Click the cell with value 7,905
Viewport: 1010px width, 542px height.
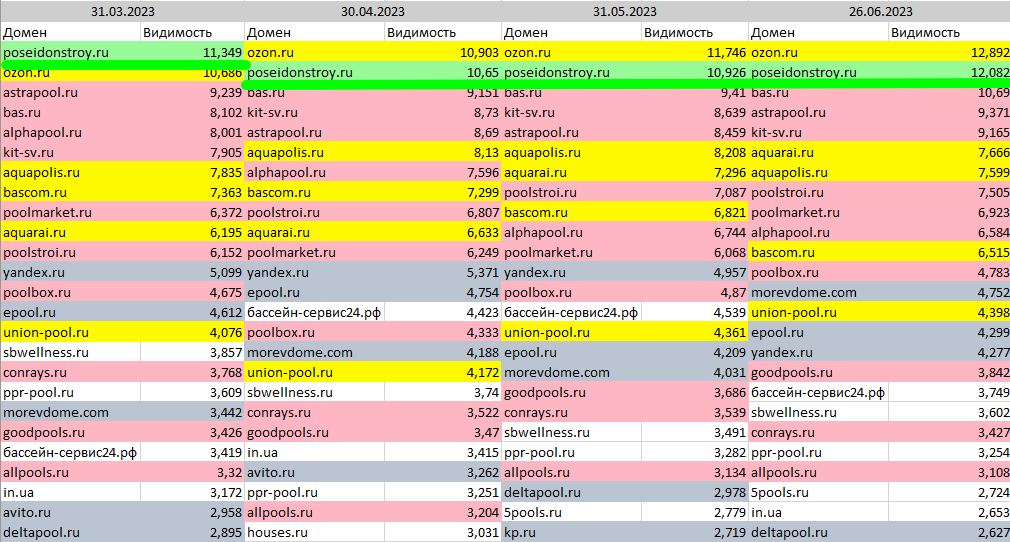192,152
